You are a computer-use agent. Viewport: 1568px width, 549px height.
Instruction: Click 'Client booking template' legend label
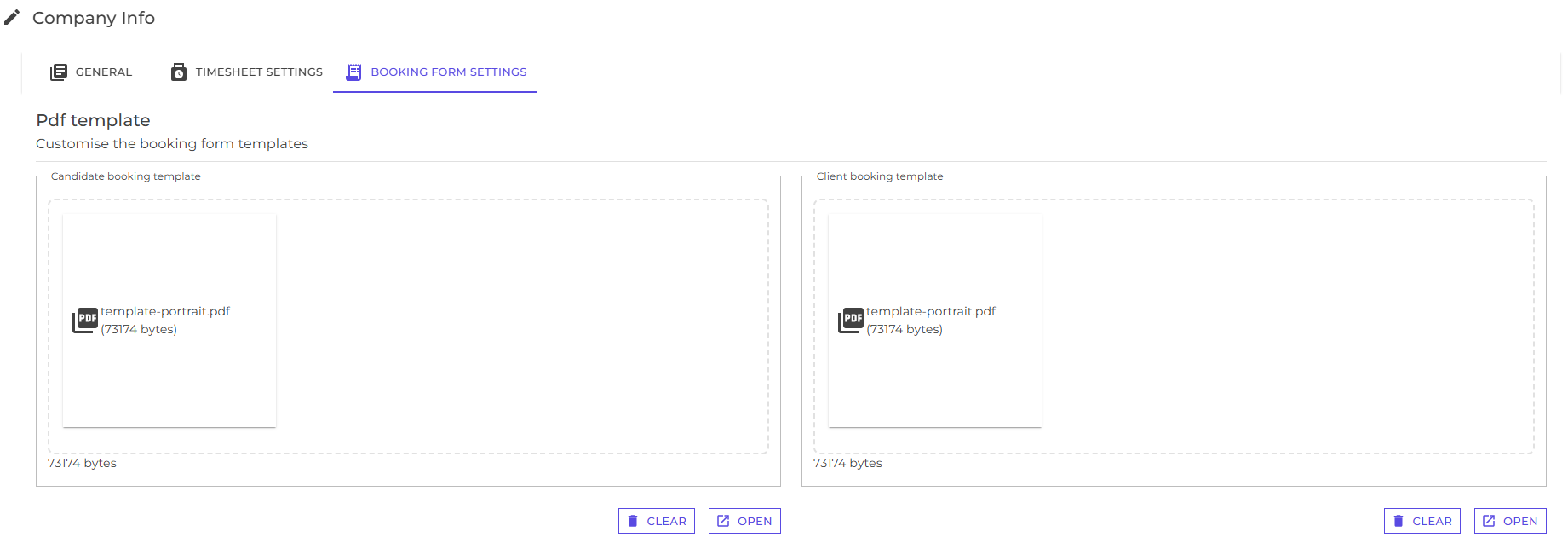[x=880, y=176]
